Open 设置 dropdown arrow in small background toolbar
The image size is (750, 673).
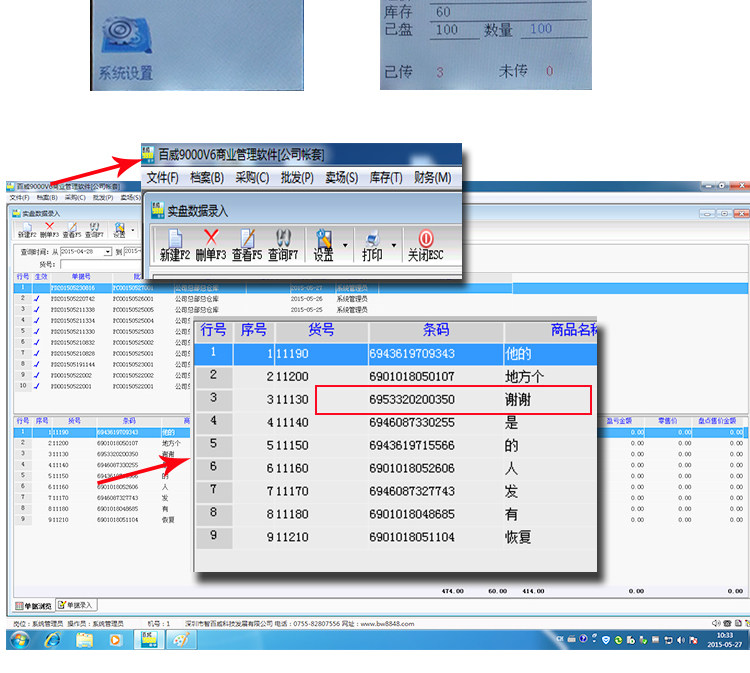click(x=132, y=231)
